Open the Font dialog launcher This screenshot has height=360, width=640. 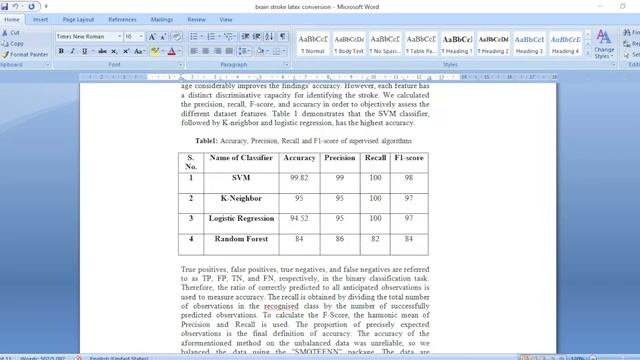click(180, 64)
